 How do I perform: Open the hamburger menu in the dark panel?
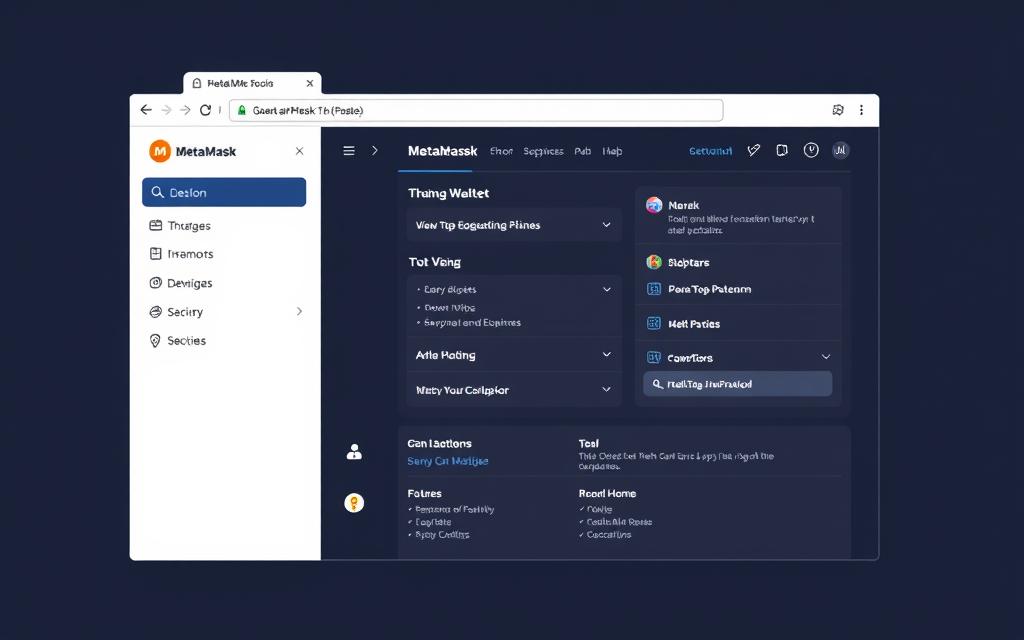tap(349, 151)
